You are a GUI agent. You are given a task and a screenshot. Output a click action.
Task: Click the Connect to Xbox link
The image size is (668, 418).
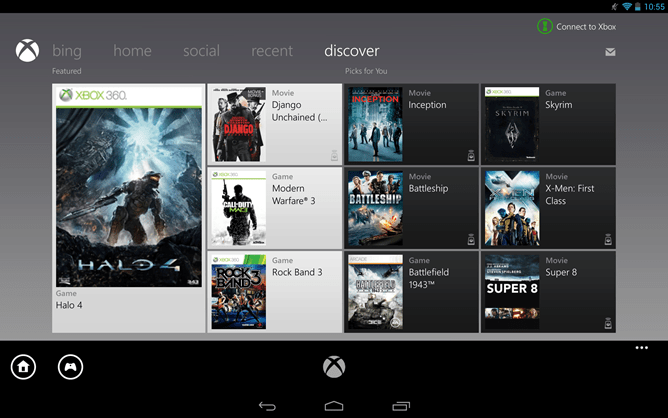(x=586, y=27)
